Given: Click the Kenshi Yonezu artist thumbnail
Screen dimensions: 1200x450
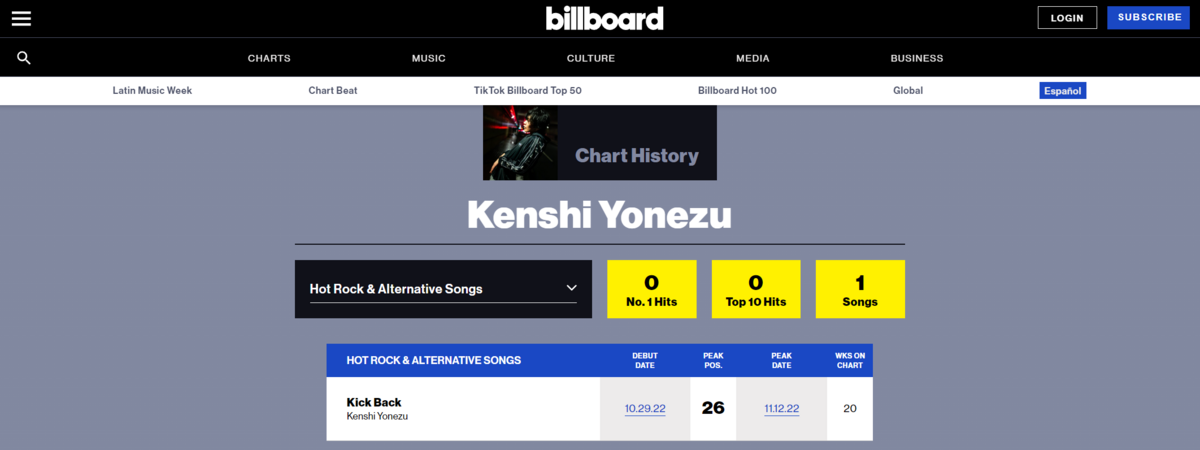Looking at the screenshot, I should click(x=520, y=142).
